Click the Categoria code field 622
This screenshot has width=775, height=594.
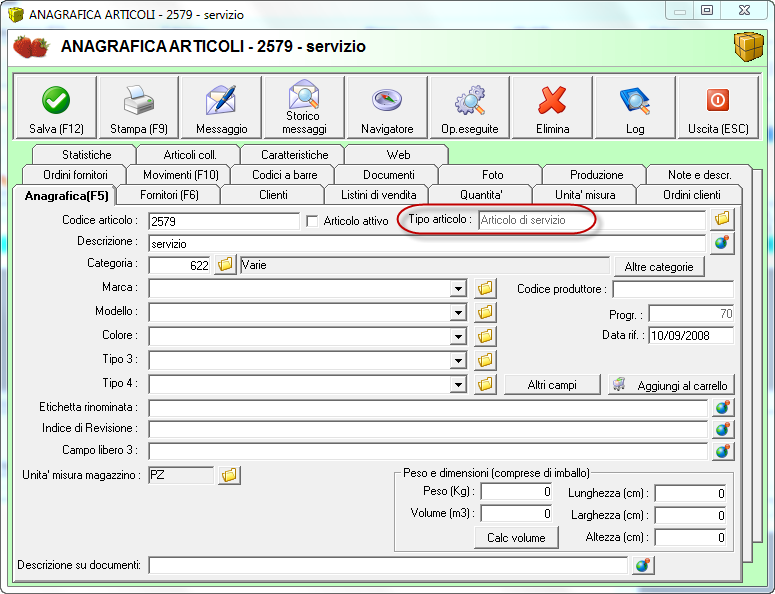pos(179,265)
